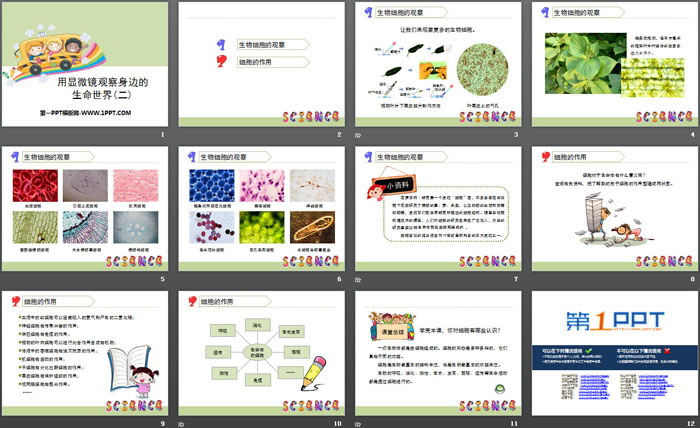Select slide 8 with kids carrying books cartoon
Viewport: 700px width, 428px height.
point(615,209)
